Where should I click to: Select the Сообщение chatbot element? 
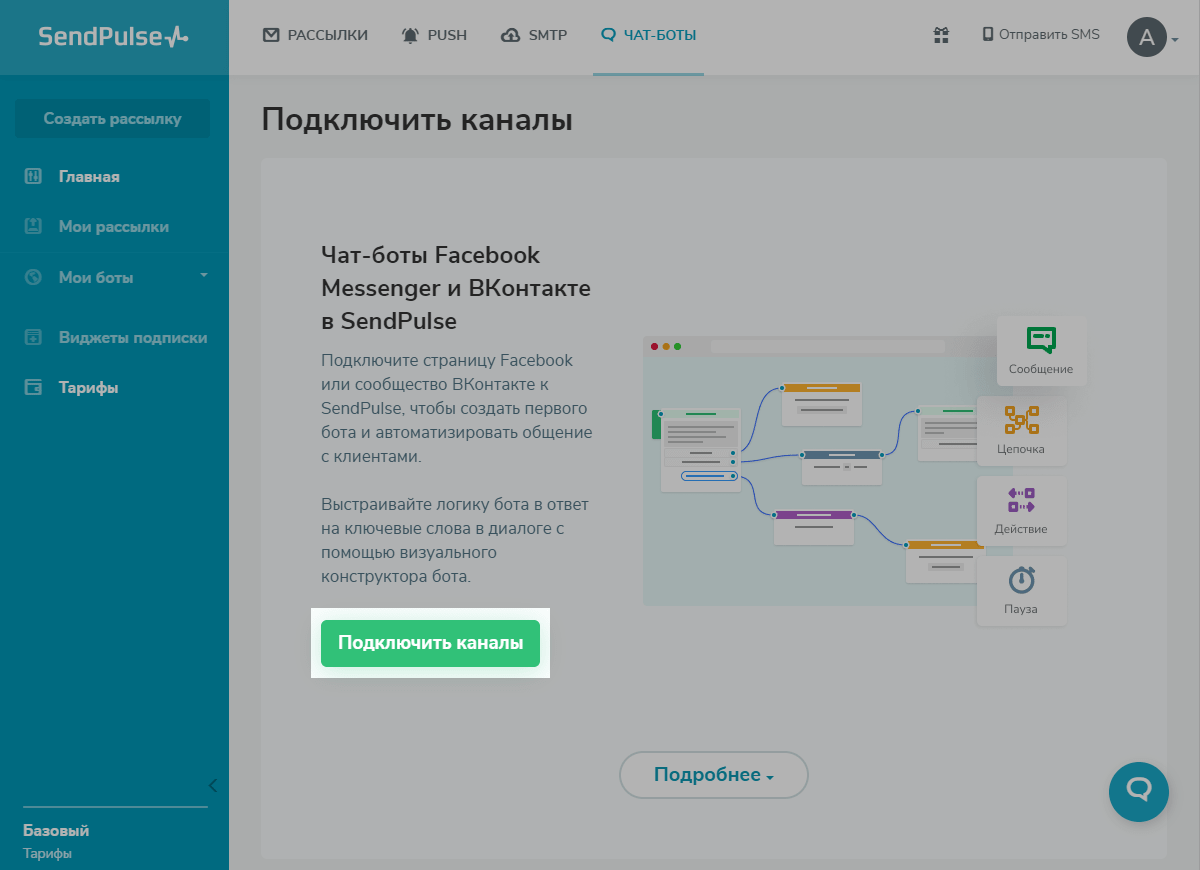tap(1041, 350)
